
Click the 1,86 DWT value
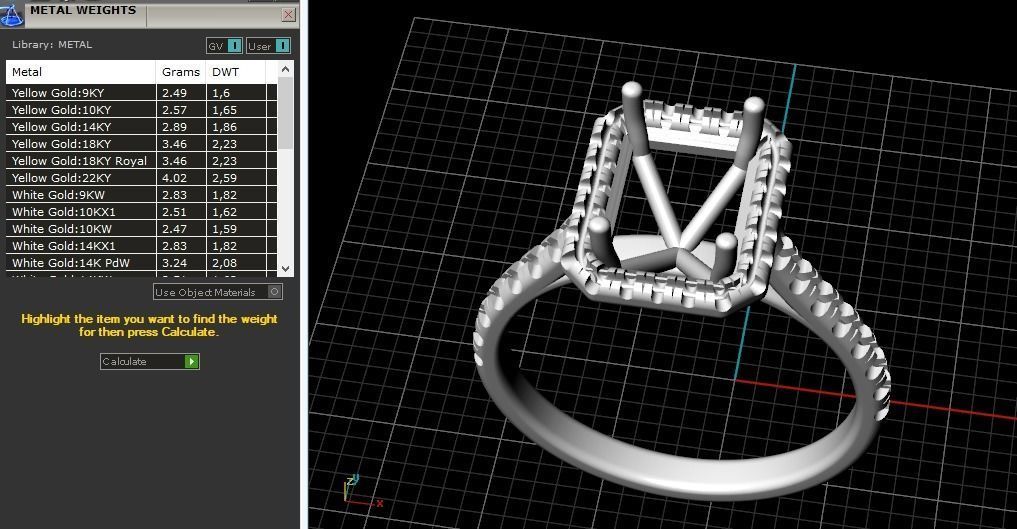pyautogui.click(x=224, y=126)
